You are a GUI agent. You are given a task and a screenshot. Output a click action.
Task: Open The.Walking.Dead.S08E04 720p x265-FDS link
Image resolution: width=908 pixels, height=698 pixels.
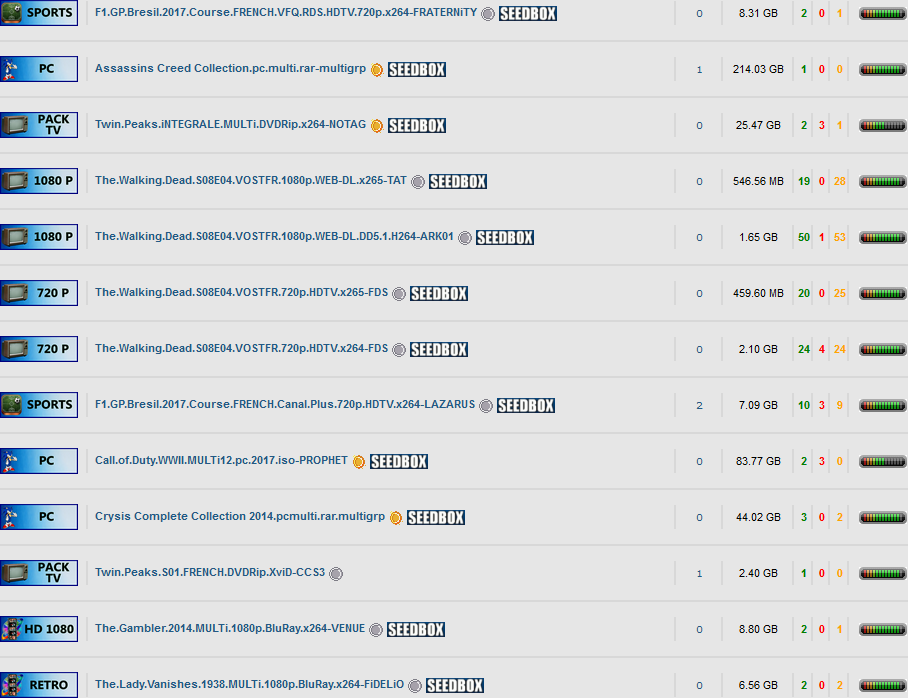click(241, 293)
